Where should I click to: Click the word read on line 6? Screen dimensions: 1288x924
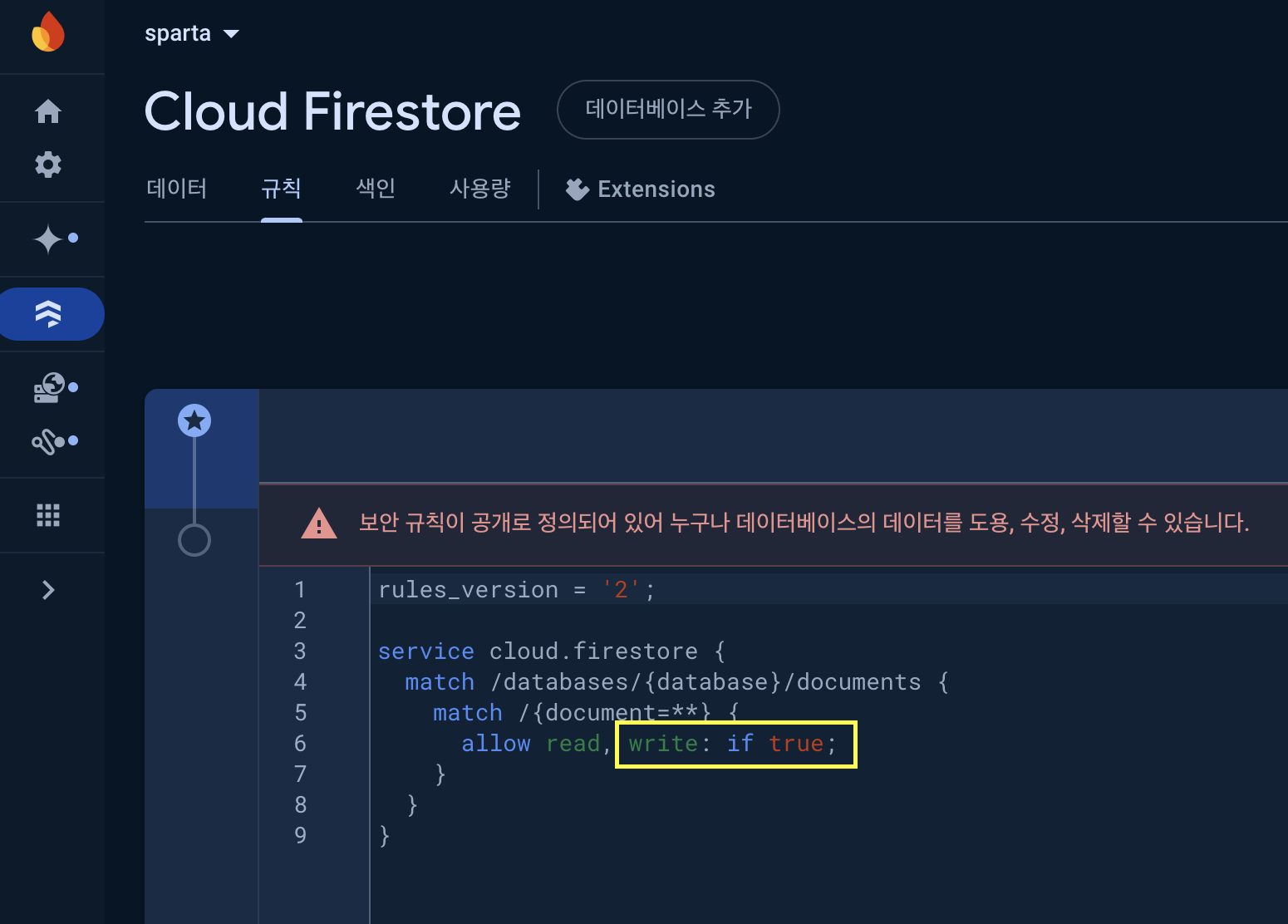click(573, 743)
